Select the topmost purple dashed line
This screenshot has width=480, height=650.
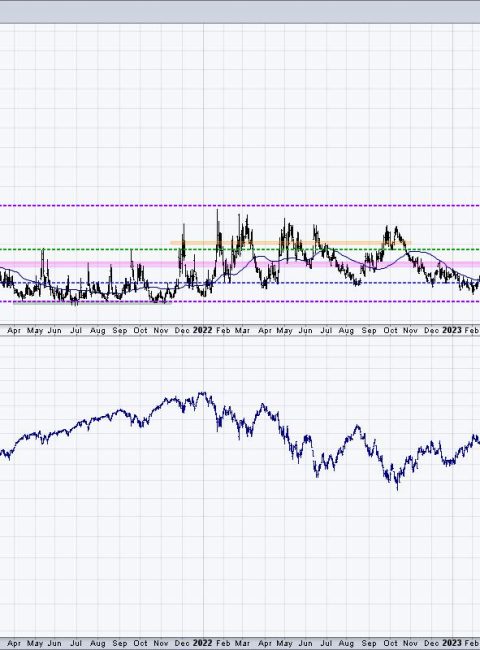[240, 206]
